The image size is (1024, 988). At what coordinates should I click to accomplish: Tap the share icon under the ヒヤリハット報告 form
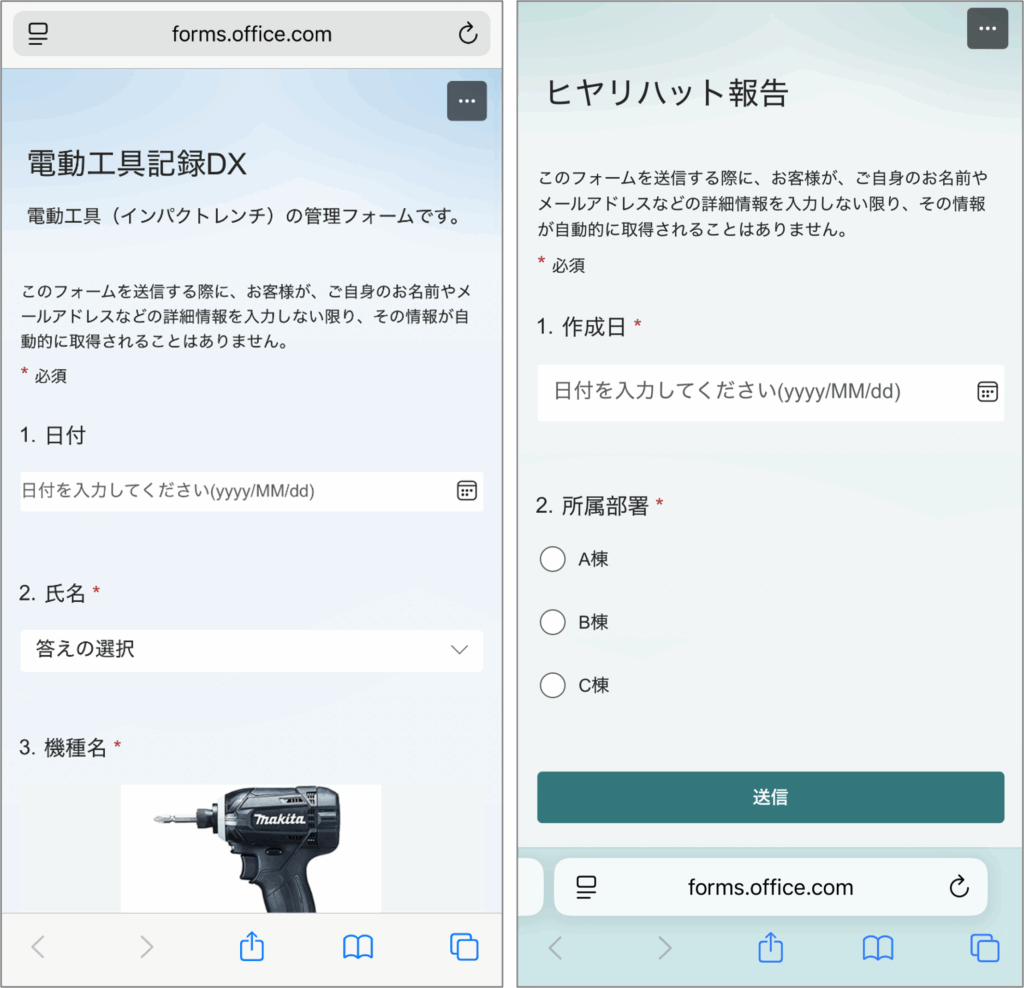[769, 947]
